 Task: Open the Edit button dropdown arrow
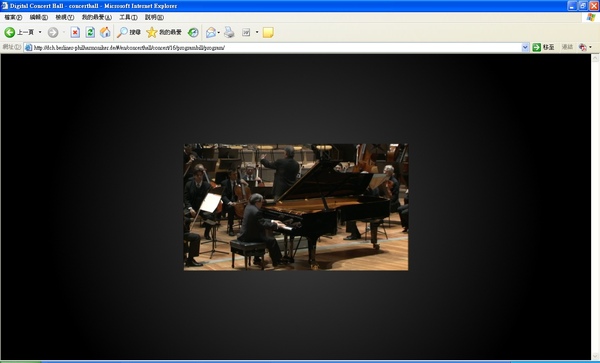[257, 33]
